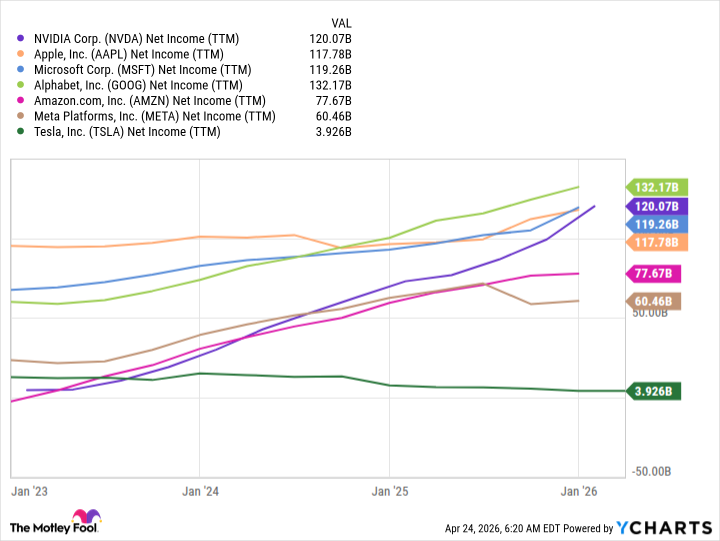Click the Jan '26 x-axis label
720x541 pixels.
pos(578,491)
